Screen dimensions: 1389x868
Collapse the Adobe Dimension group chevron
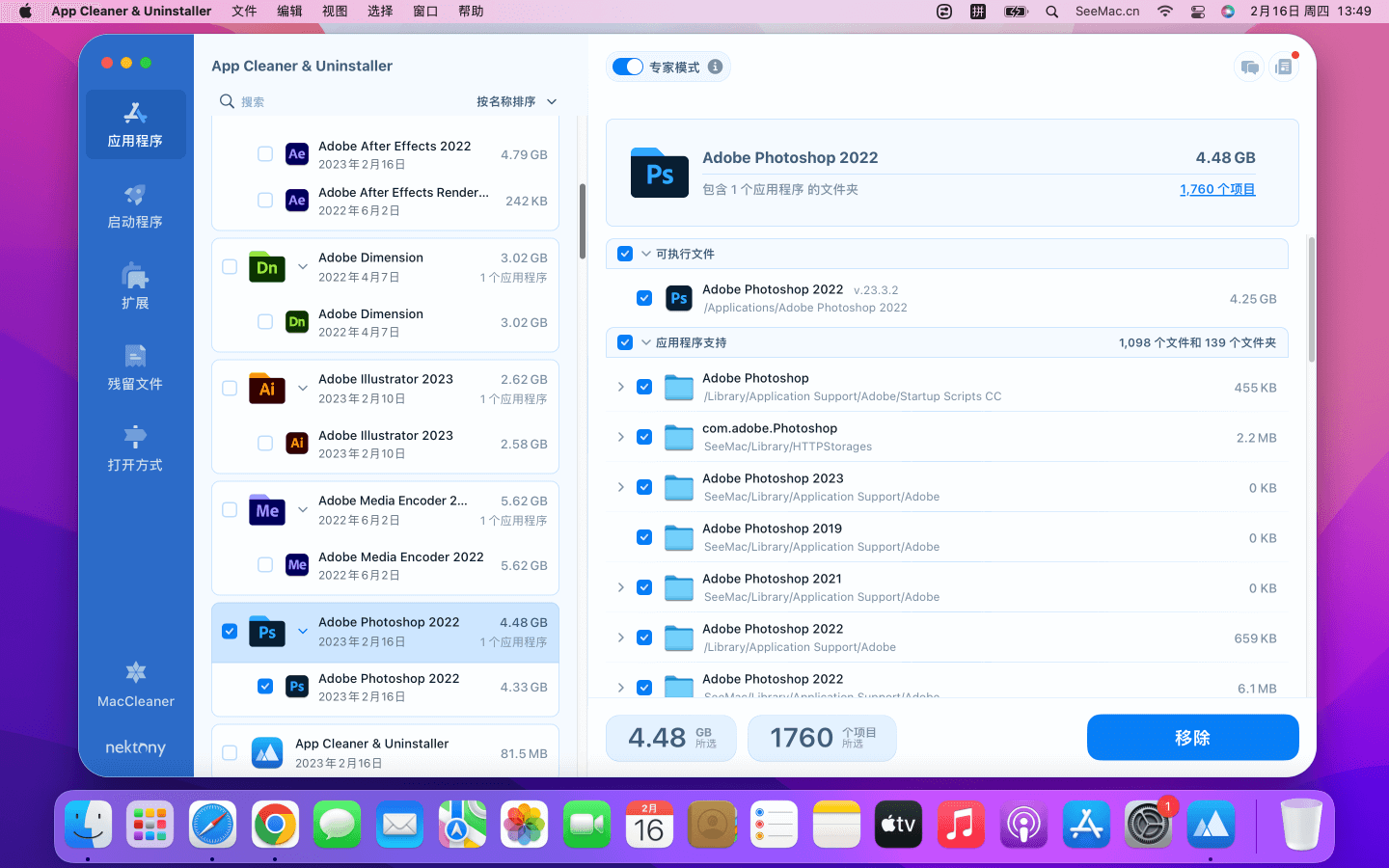303,267
